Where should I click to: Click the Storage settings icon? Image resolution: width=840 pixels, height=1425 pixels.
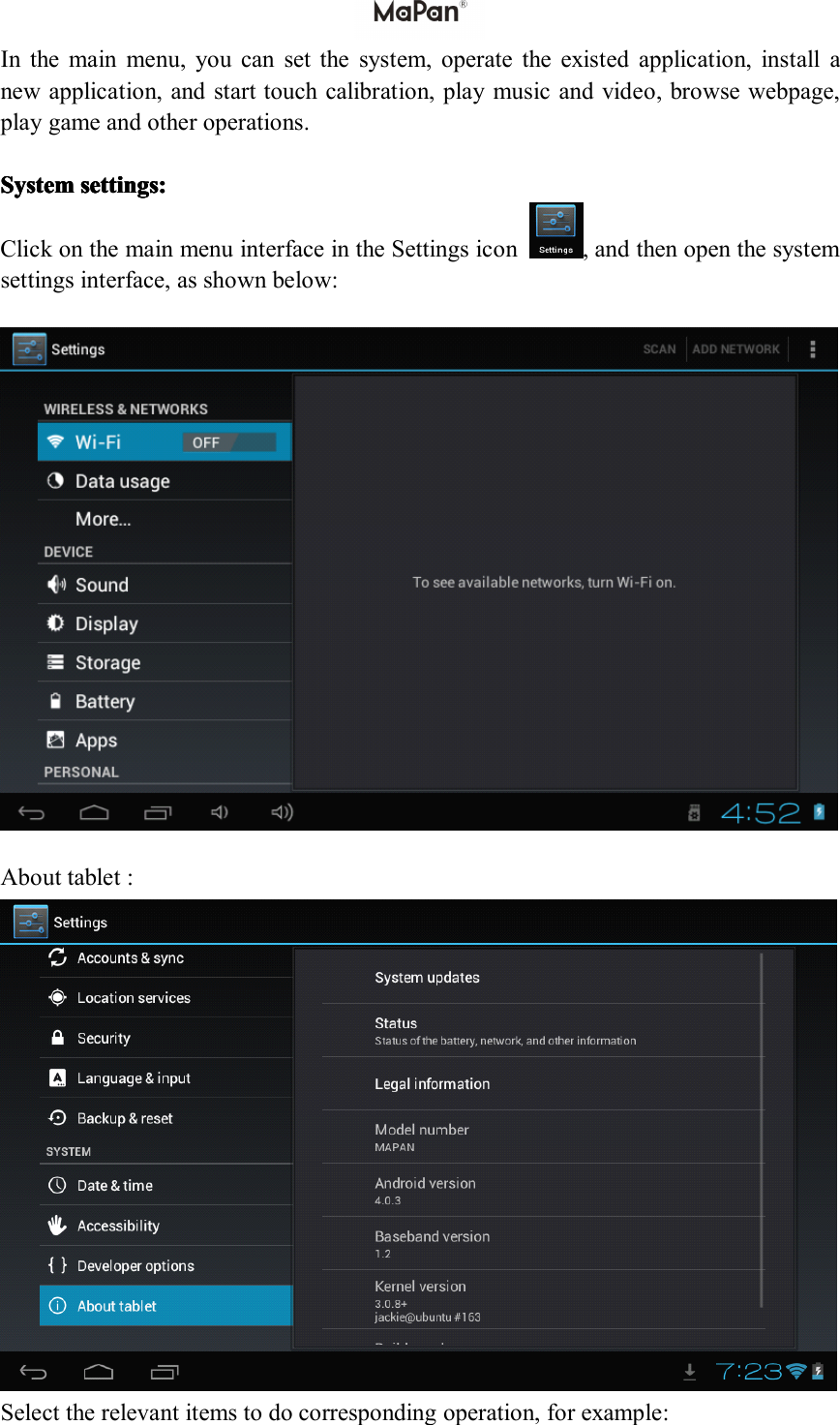(x=55, y=662)
